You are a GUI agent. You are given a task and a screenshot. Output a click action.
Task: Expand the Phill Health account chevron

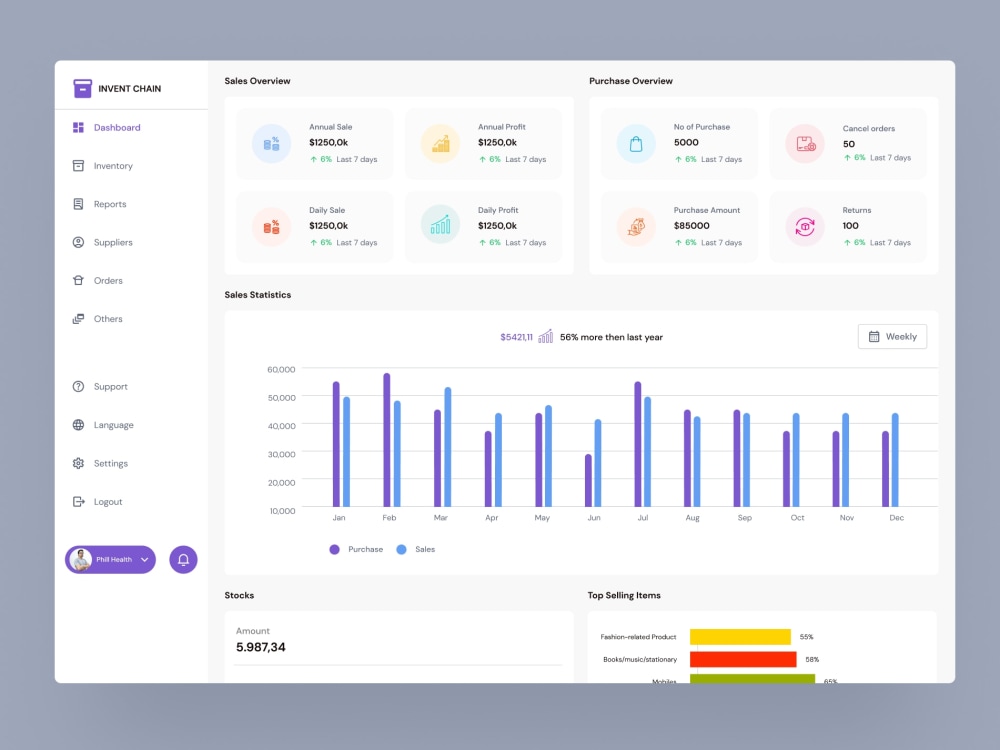145,560
